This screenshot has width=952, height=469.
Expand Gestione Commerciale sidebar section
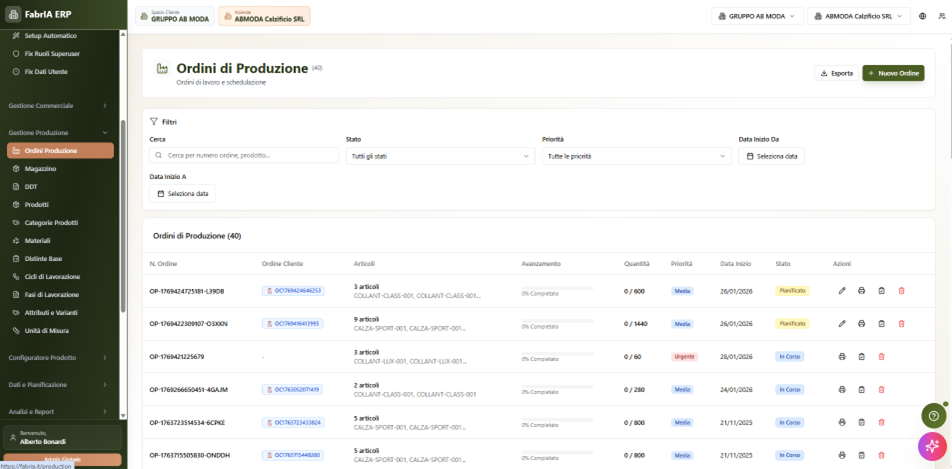58,106
